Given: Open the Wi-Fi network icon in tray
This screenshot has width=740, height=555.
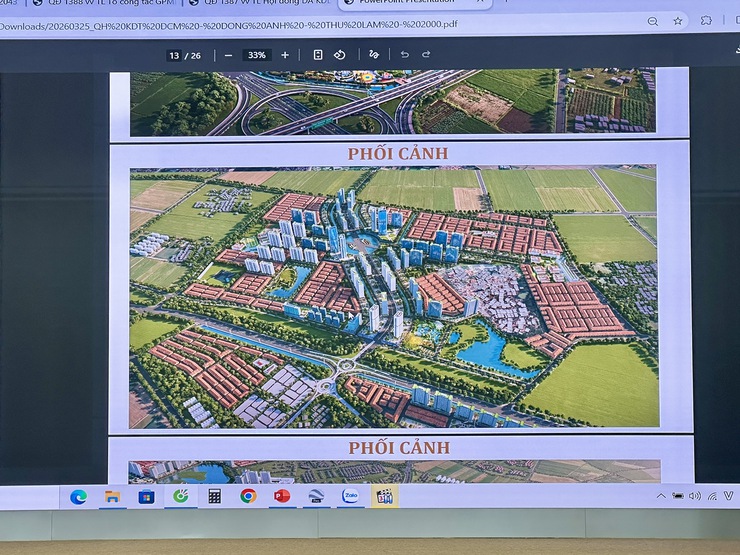Looking at the screenshot, I should coord(712,496).
